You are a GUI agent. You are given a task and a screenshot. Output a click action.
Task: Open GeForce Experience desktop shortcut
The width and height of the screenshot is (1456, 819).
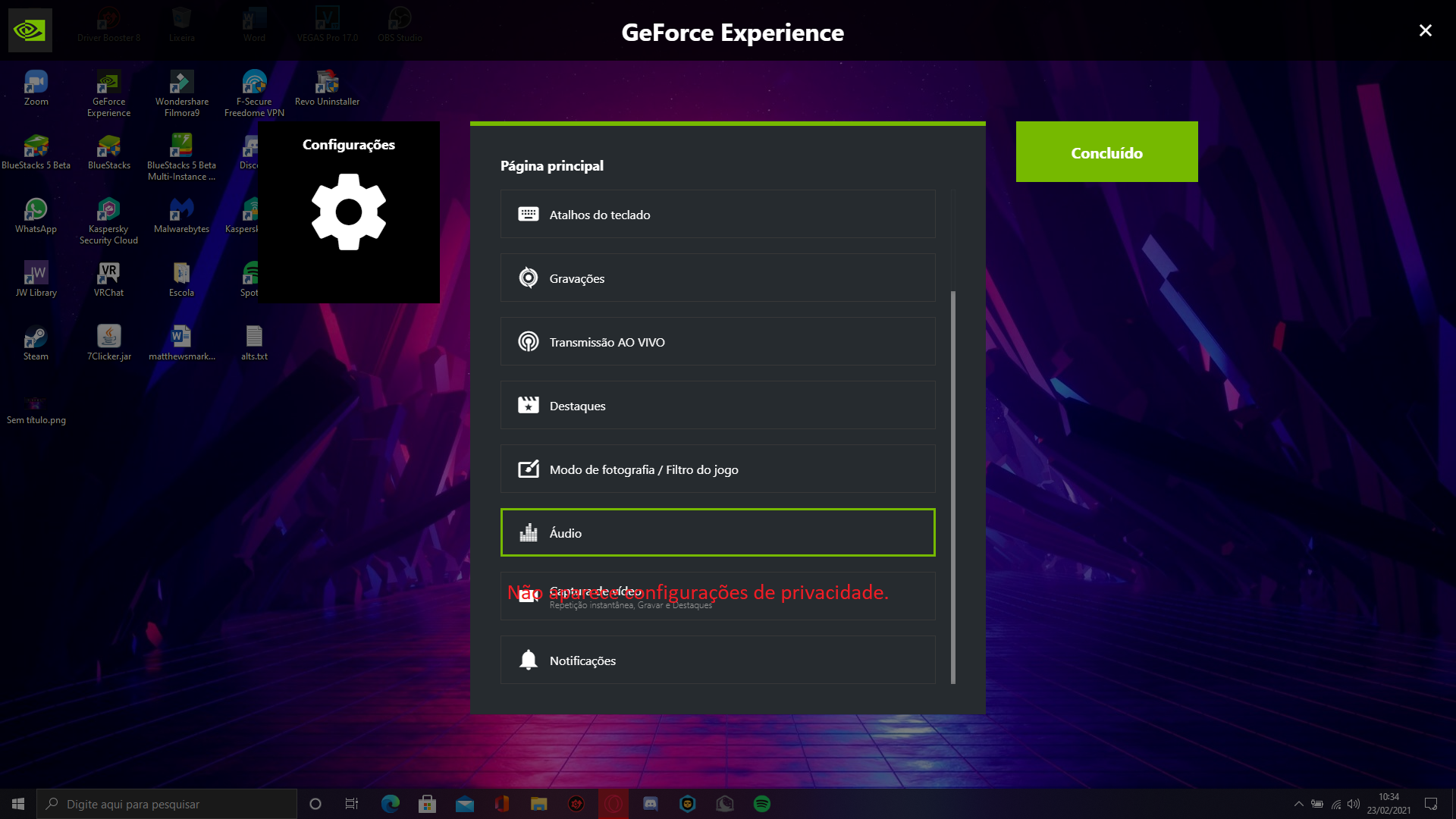[108, 94]
